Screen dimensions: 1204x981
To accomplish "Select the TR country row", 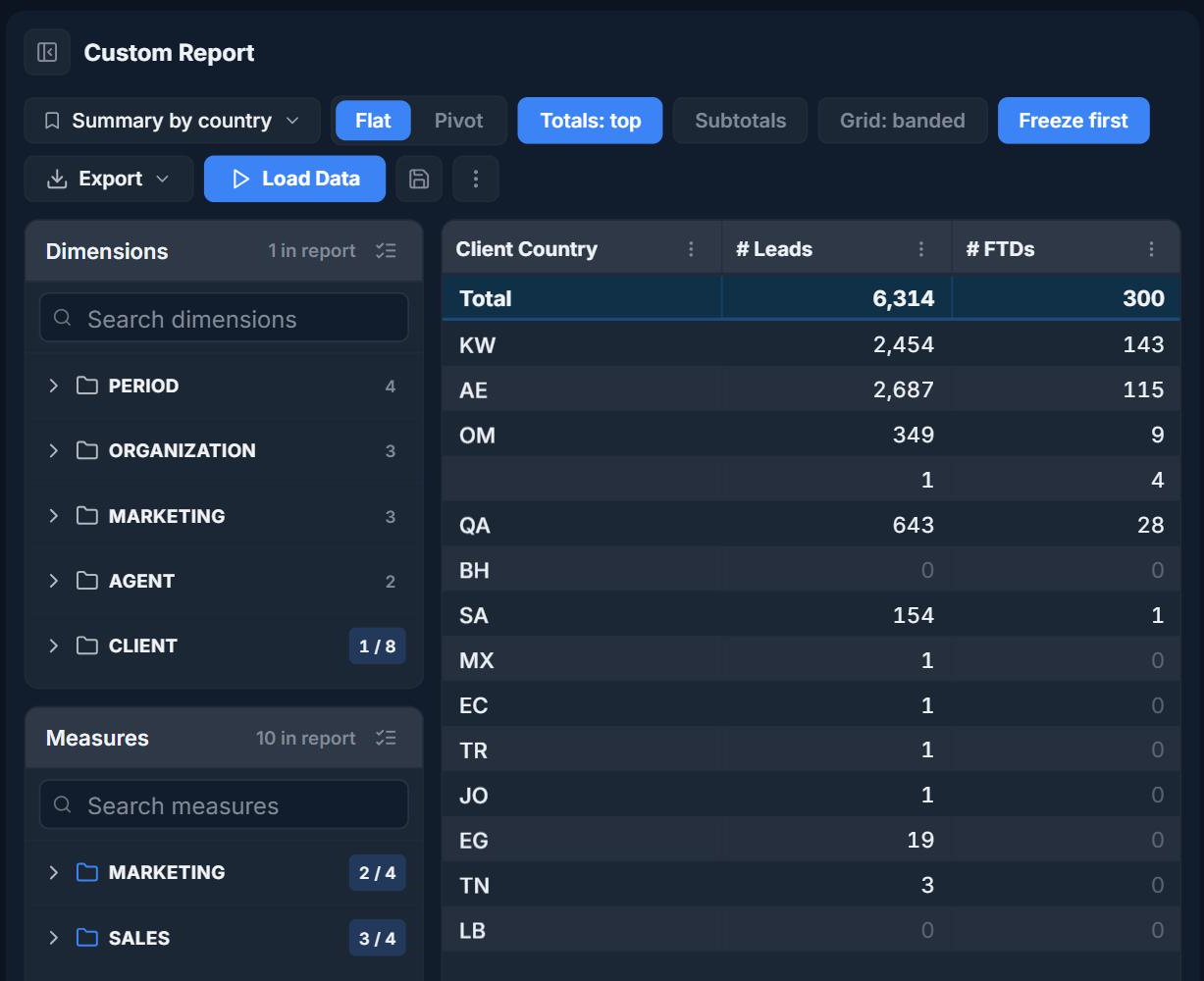I will coord(811,750).
